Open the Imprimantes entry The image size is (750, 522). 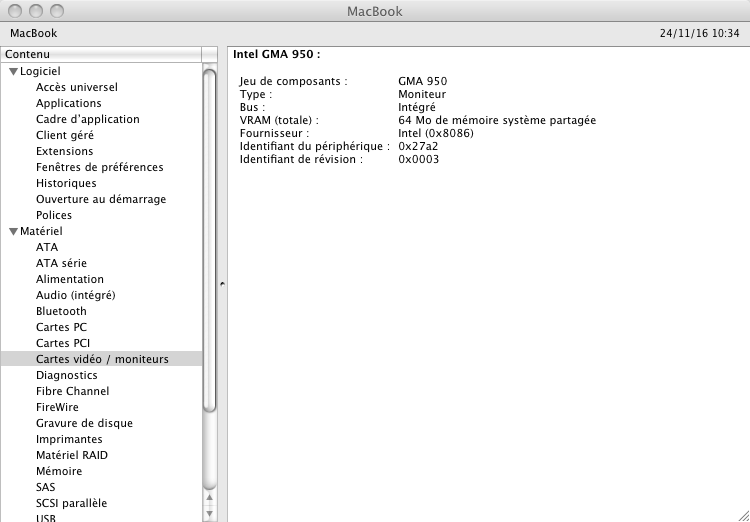pyautogui.click(x=69, y=439)
